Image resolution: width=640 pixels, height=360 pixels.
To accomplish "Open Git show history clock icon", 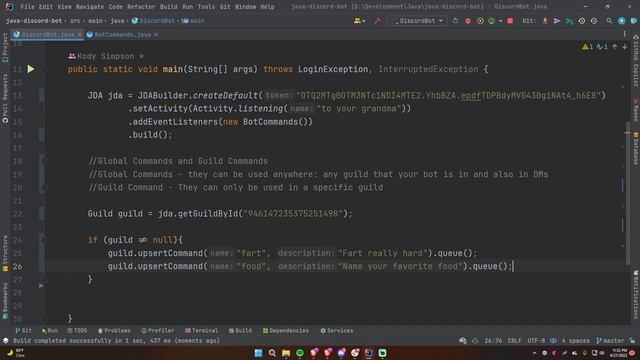I will (x=582, y=21).
